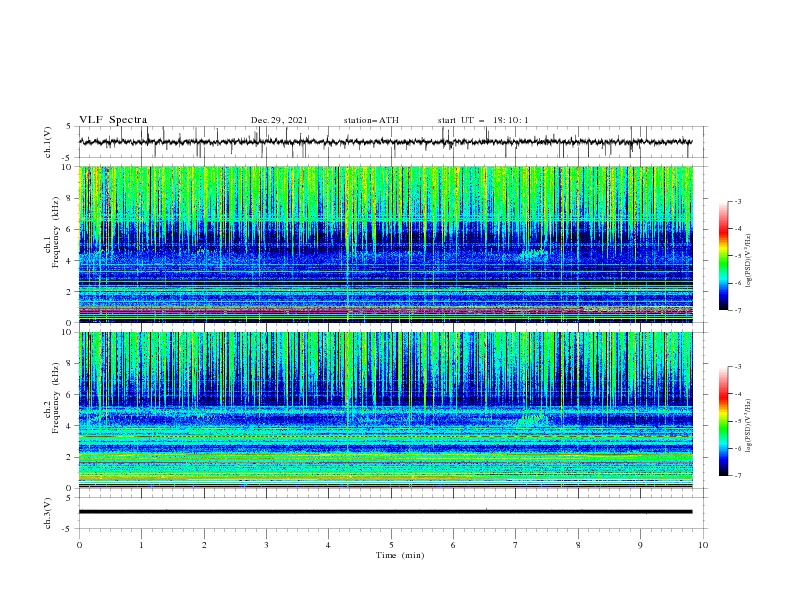Click the time axis tick label '1'
The image size is (792, 612).
(x=141, y=545)
